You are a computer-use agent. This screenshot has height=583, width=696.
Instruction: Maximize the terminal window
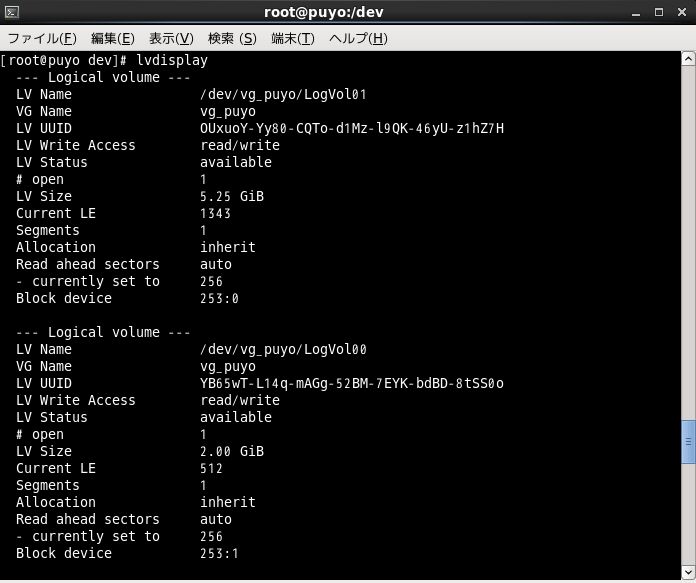click(659, 12)
